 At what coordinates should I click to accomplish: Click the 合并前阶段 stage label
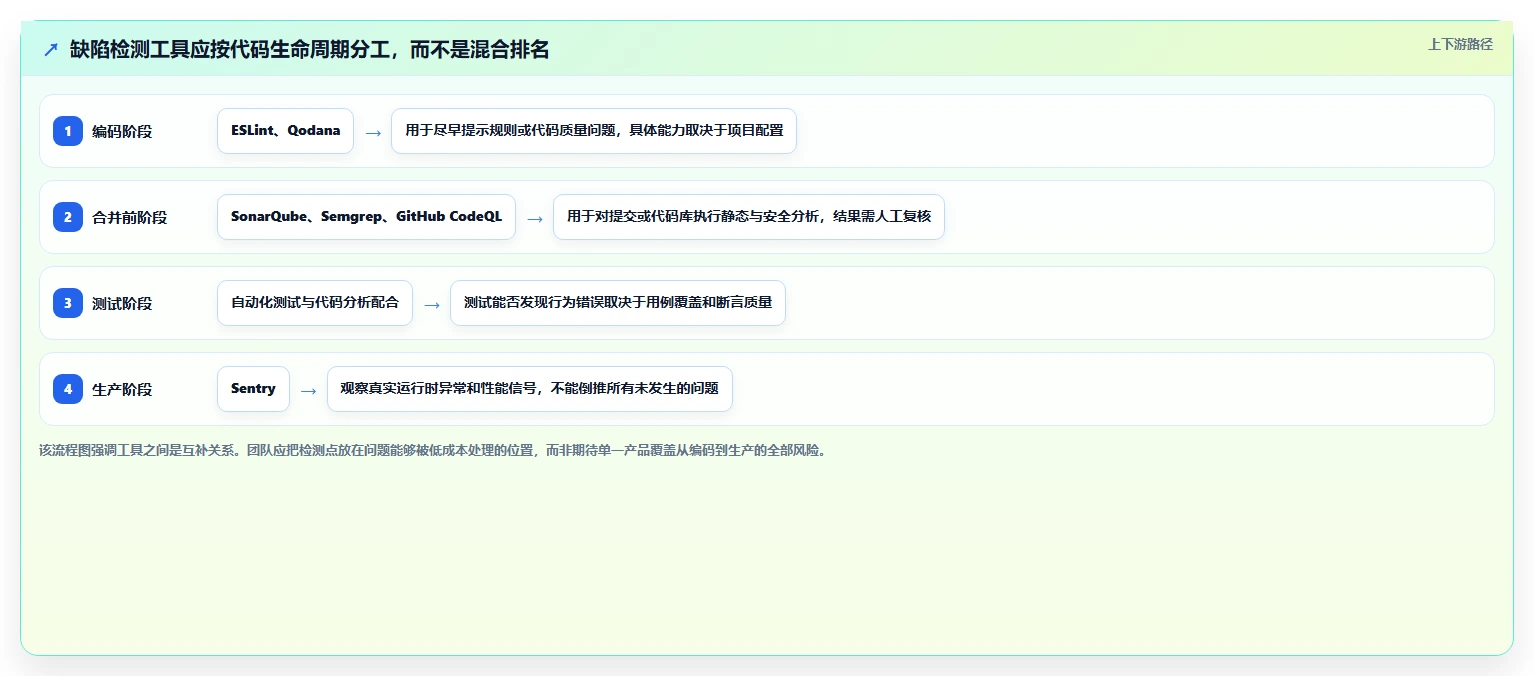[x=130, y=217]
